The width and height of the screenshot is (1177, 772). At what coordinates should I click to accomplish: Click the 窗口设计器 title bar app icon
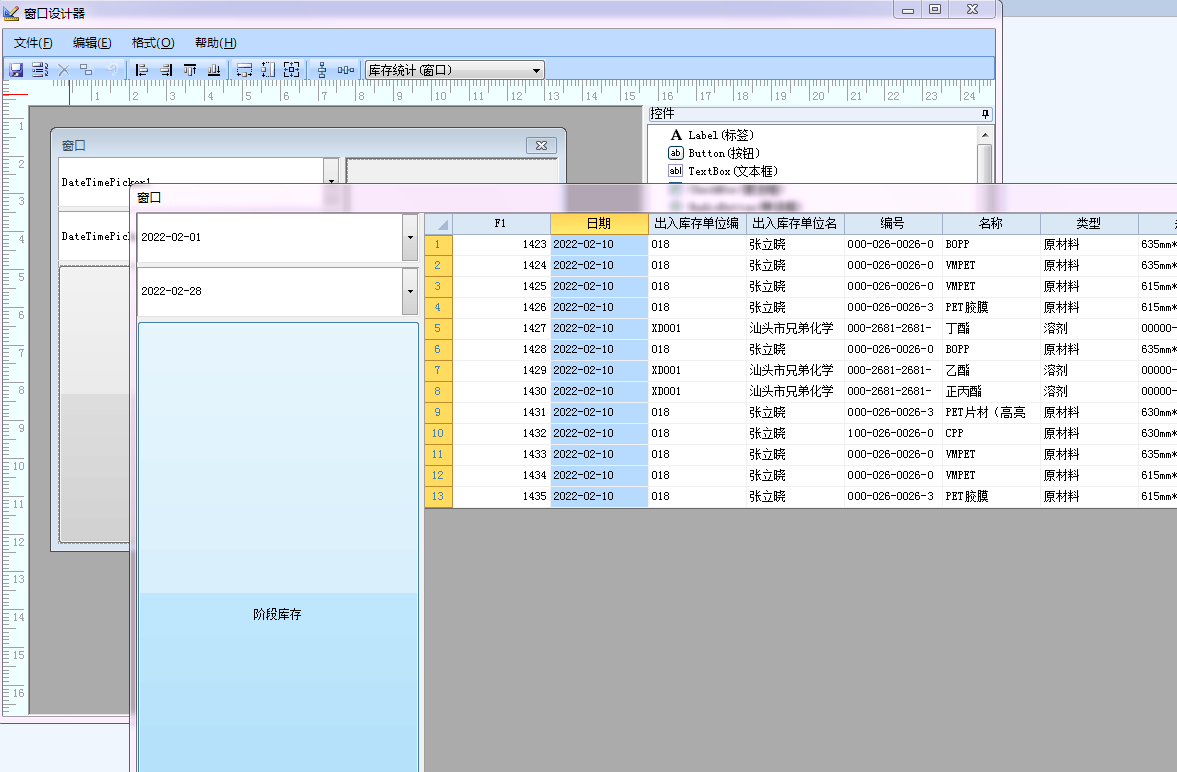point(11,13)
